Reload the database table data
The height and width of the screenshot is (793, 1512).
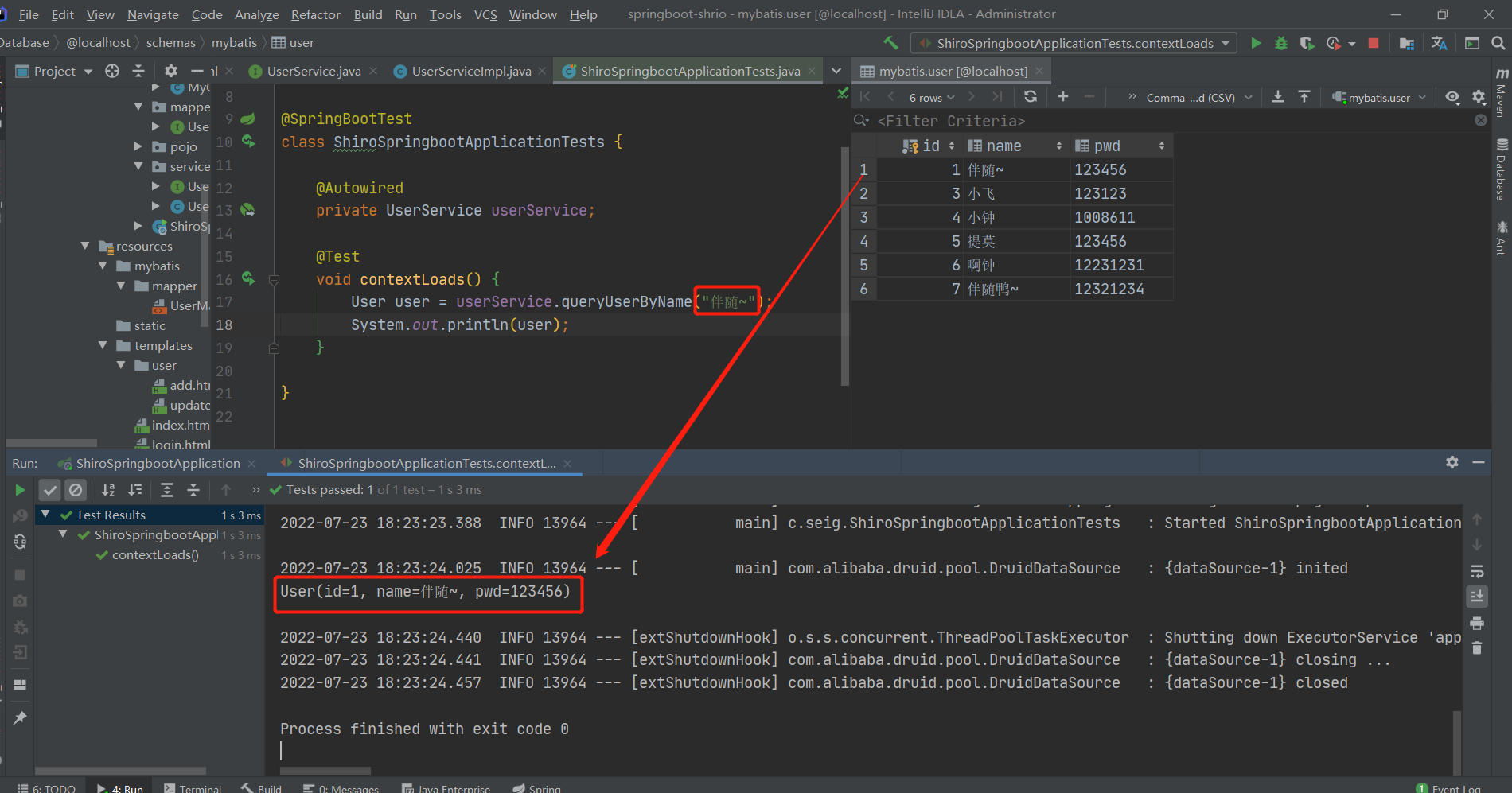1031,96
